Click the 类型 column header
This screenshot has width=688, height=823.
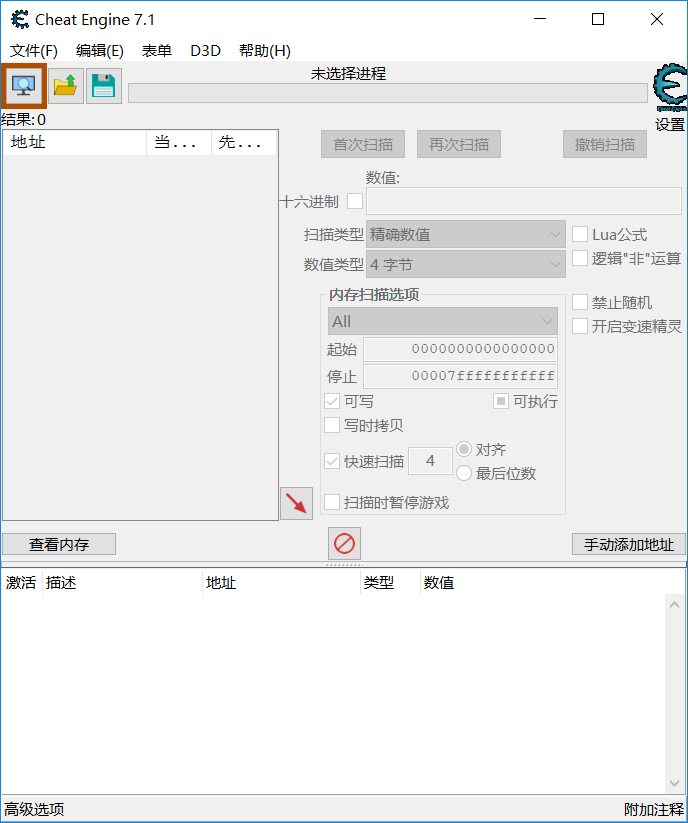pos(390,583)
